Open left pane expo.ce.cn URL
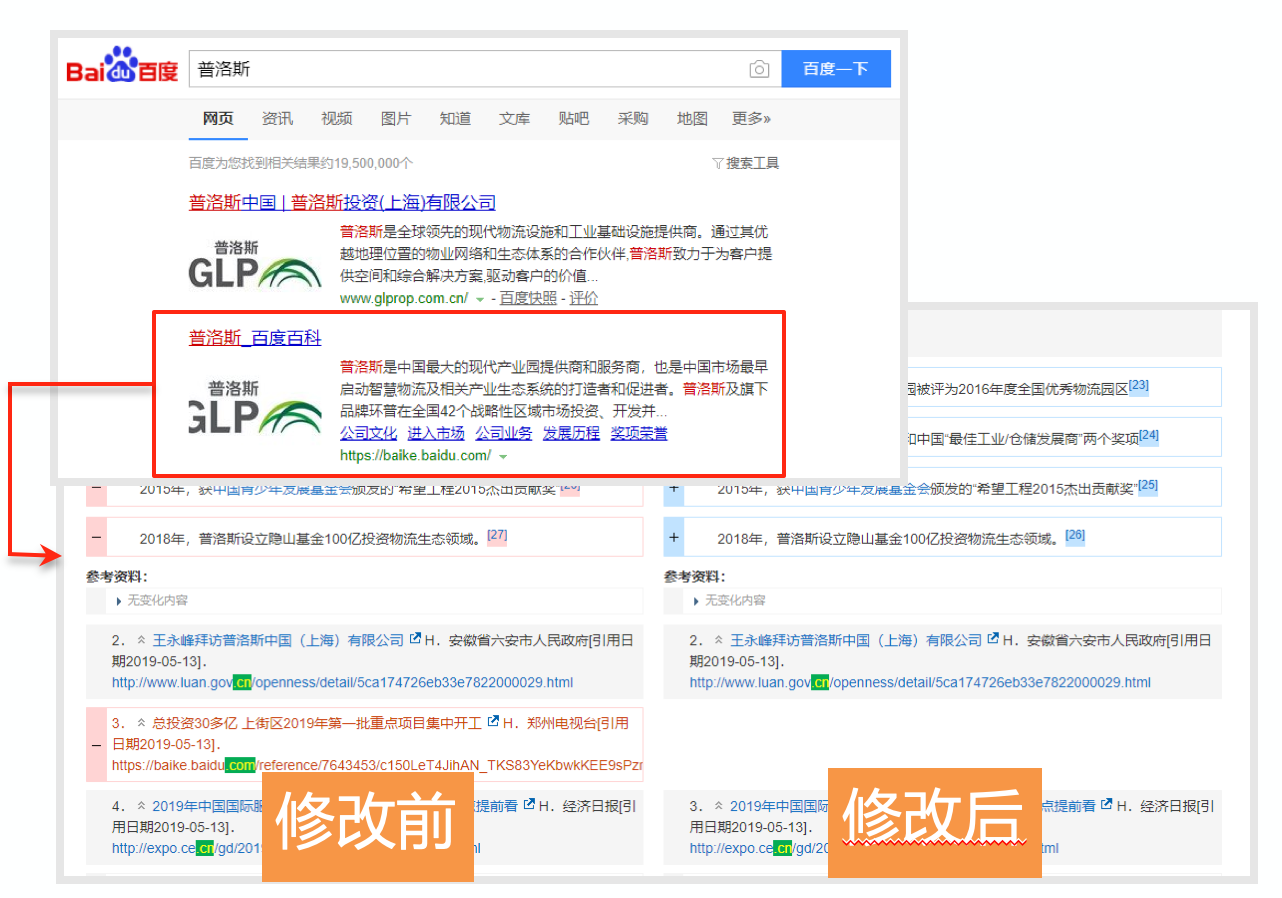Image resolution: width=1282 pixels, height=898 pixels. tap(296, 849)
